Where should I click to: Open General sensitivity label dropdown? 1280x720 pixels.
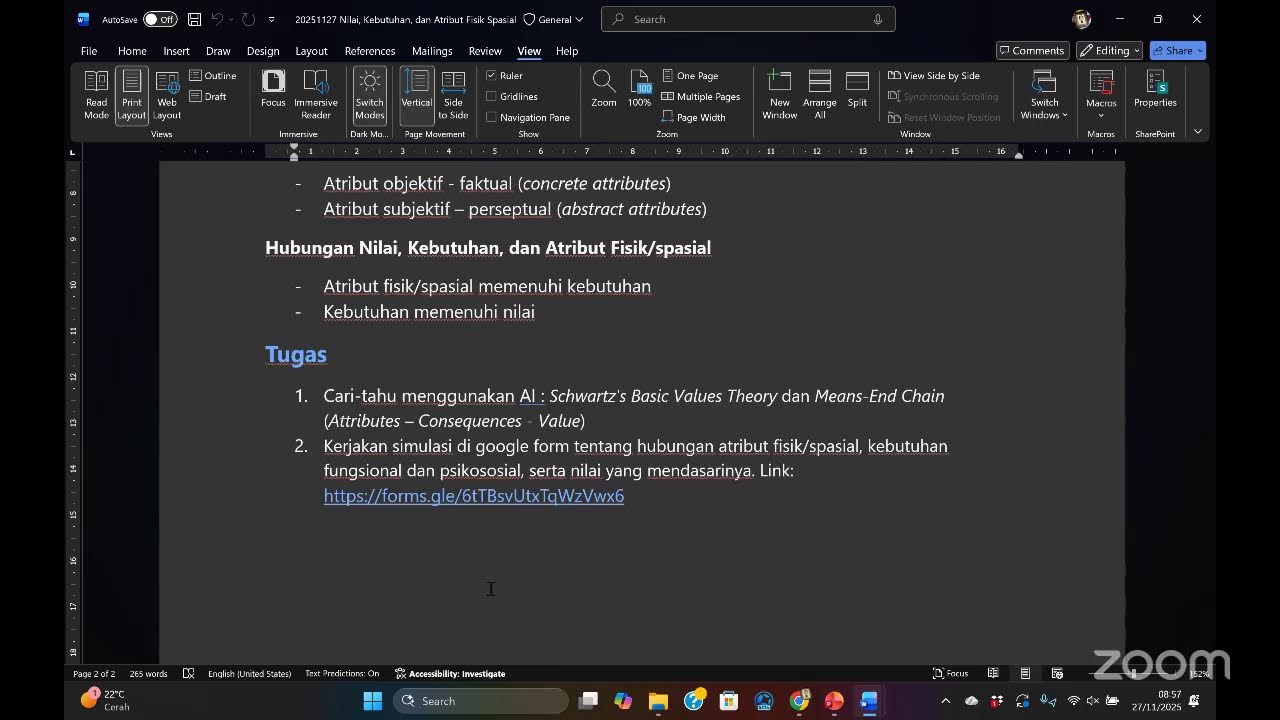tap(554, 19)
